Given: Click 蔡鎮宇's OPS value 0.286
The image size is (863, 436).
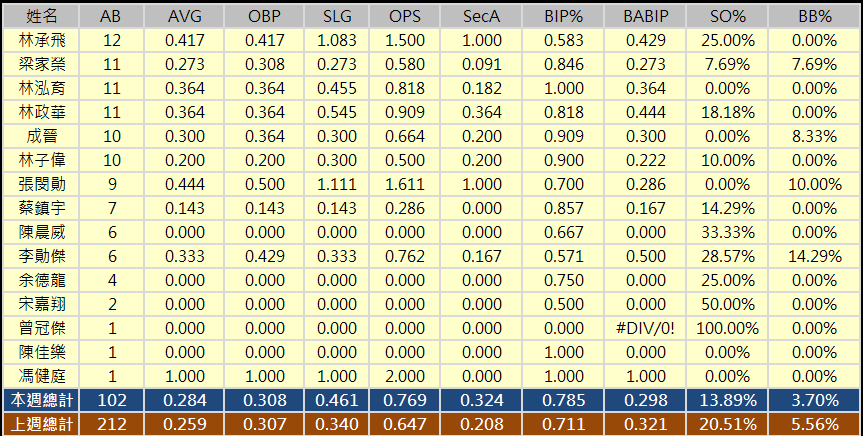Looking at the screenshot, I should click(405, 209).
